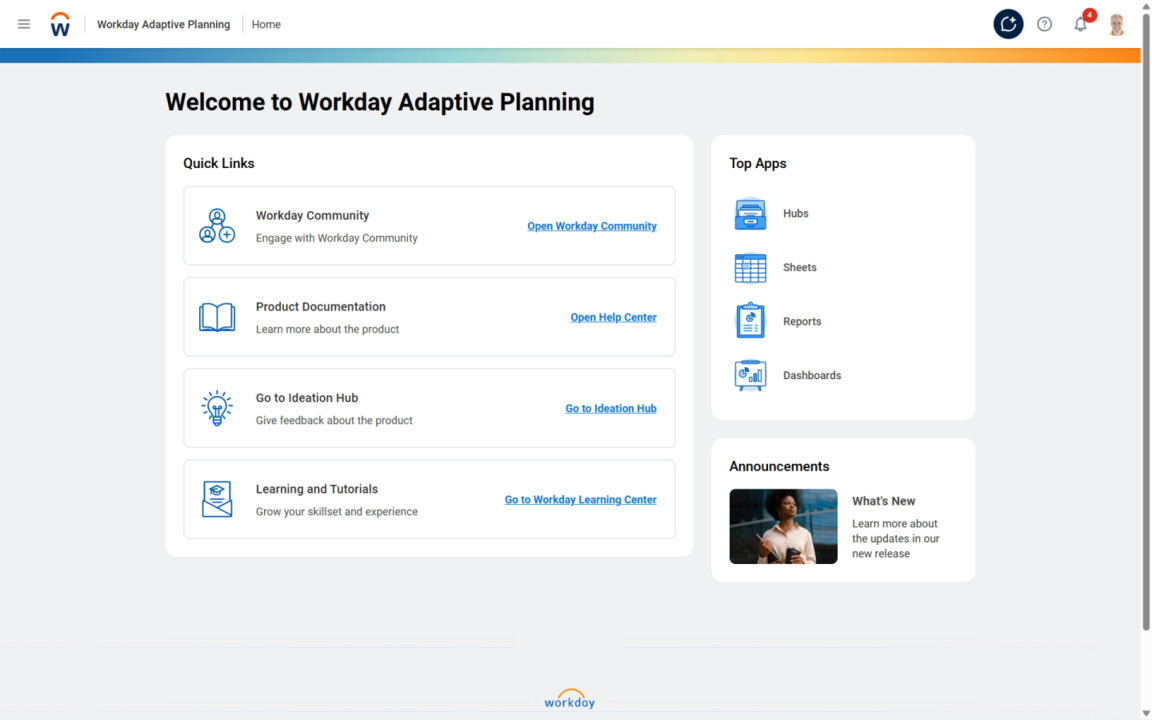Click the help question mark icon

(1044, 24)
